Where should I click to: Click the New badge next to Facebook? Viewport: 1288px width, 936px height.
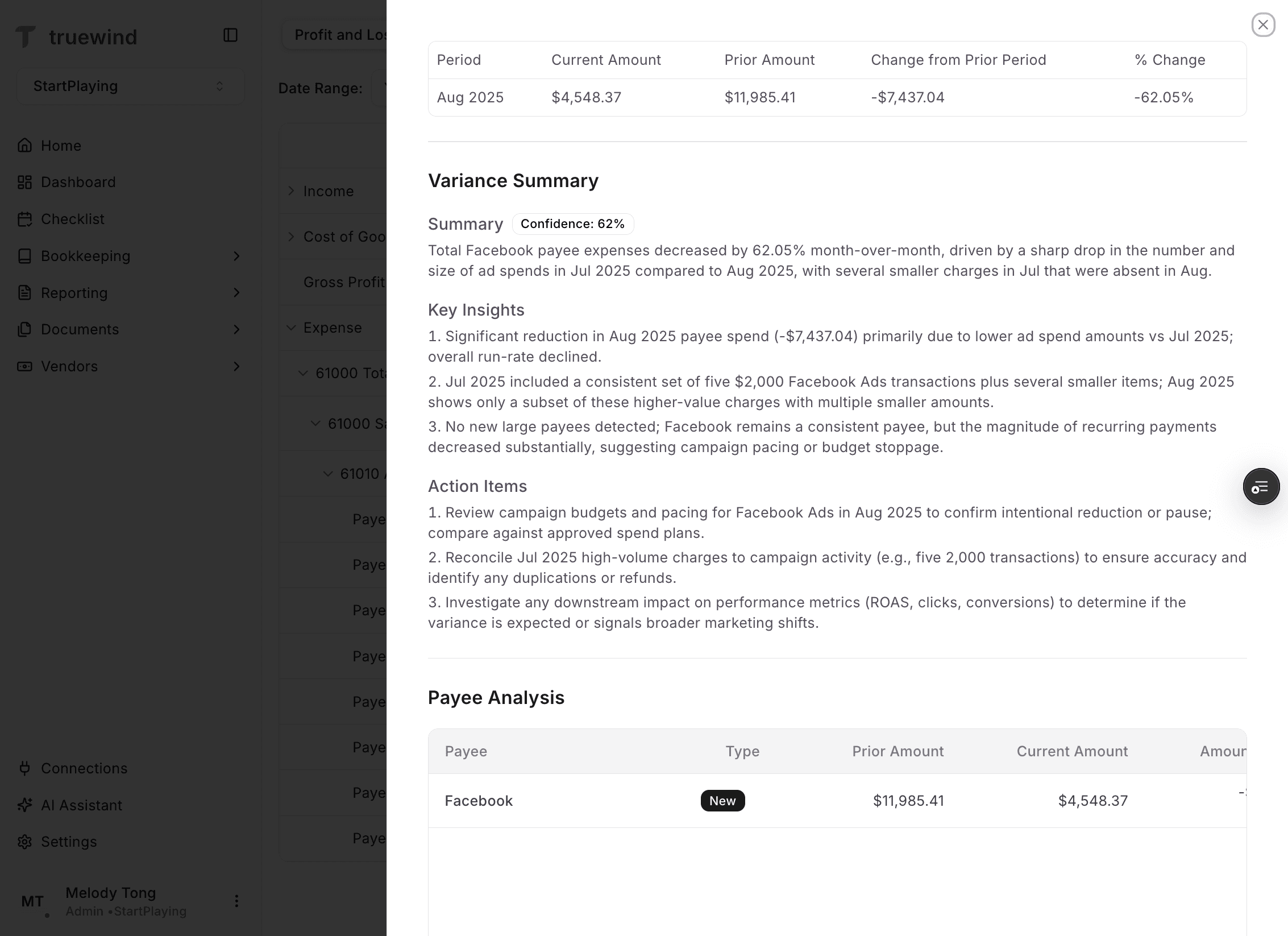722,801
